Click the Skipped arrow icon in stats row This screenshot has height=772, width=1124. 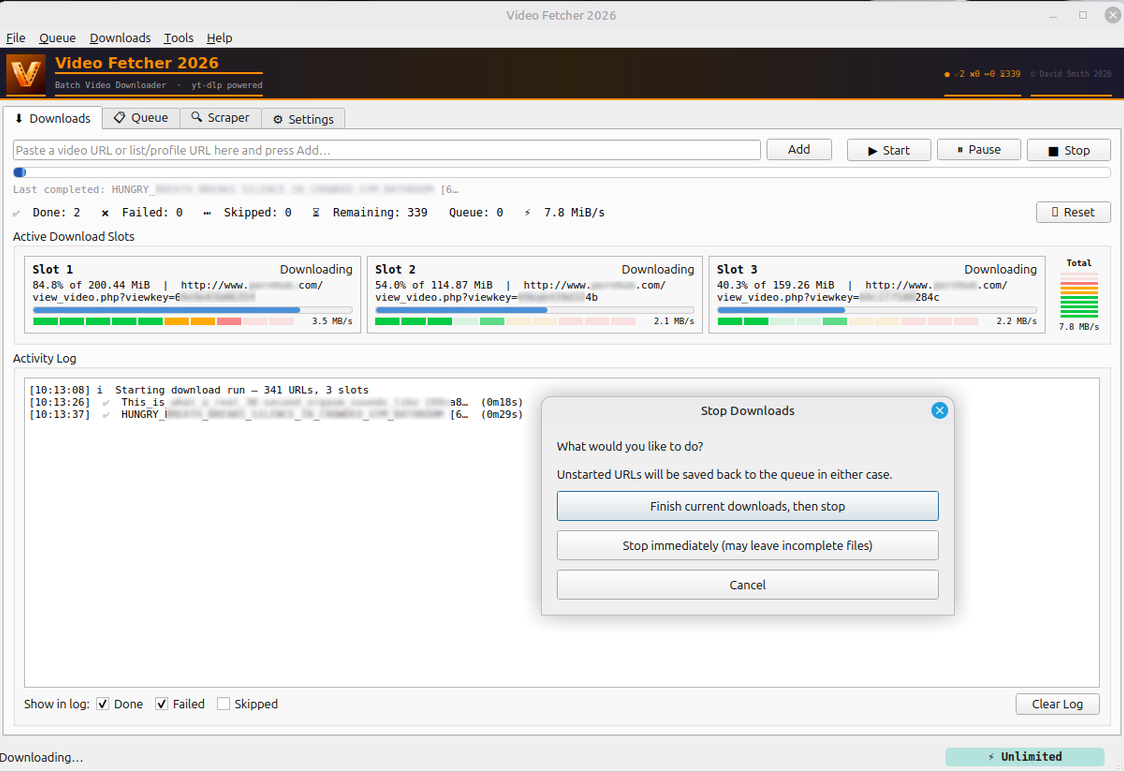tap(207, 213)
